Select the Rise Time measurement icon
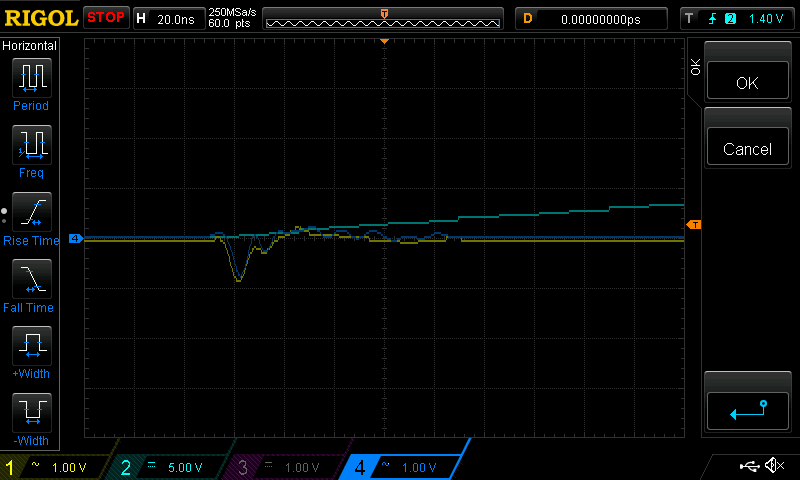This screenshot has height=480, width=800. click(32, 212)
